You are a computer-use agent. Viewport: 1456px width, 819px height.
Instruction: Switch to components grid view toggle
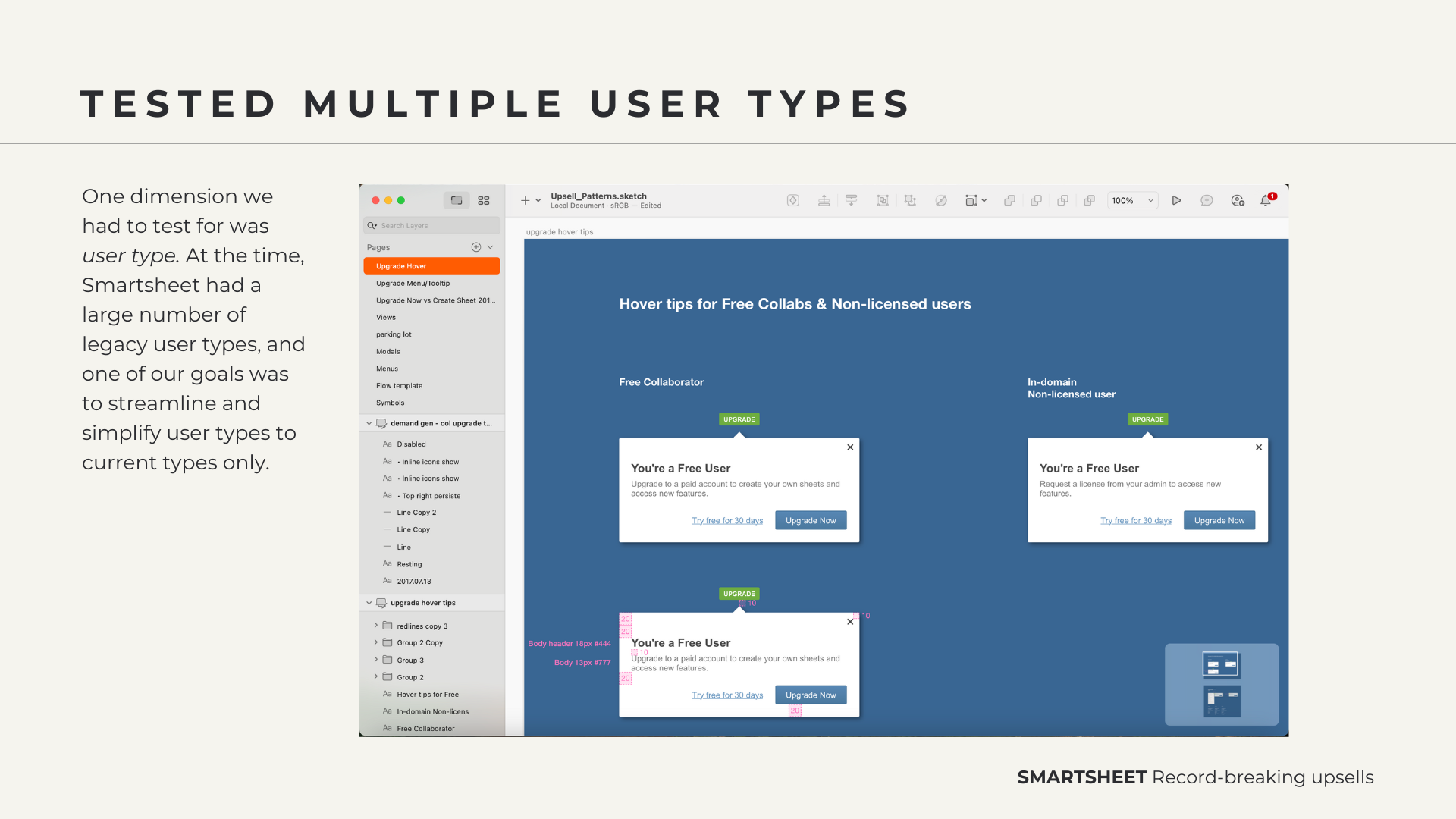[484, 200]
